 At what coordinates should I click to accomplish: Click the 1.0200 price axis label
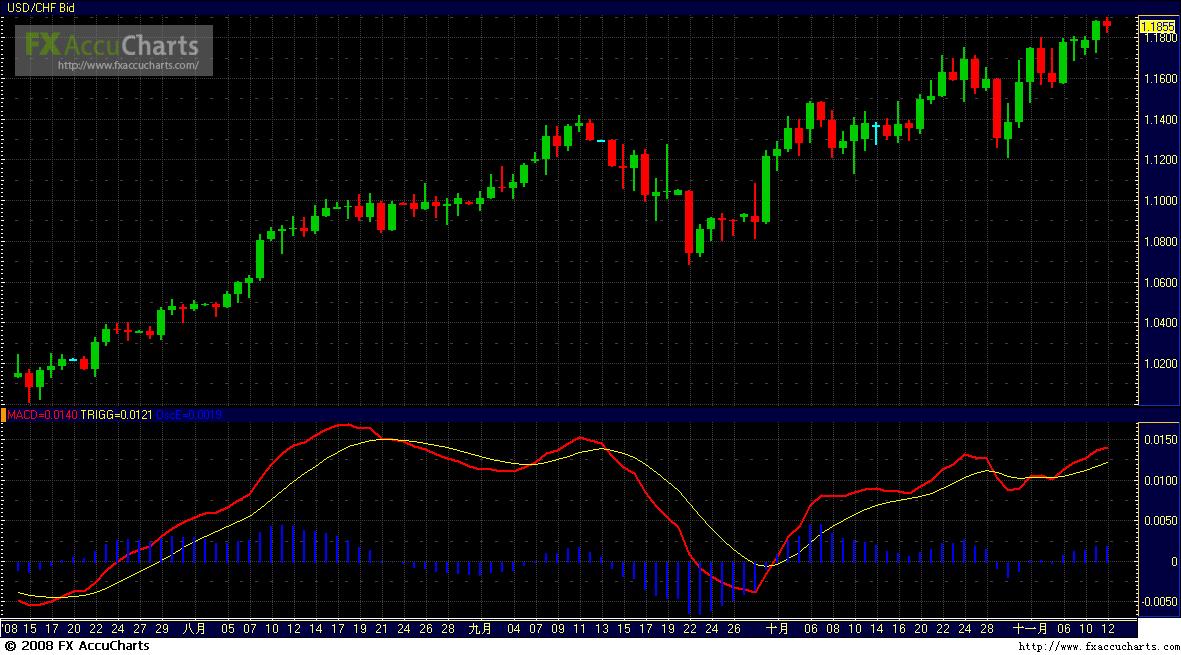(x=1160, y=363)
